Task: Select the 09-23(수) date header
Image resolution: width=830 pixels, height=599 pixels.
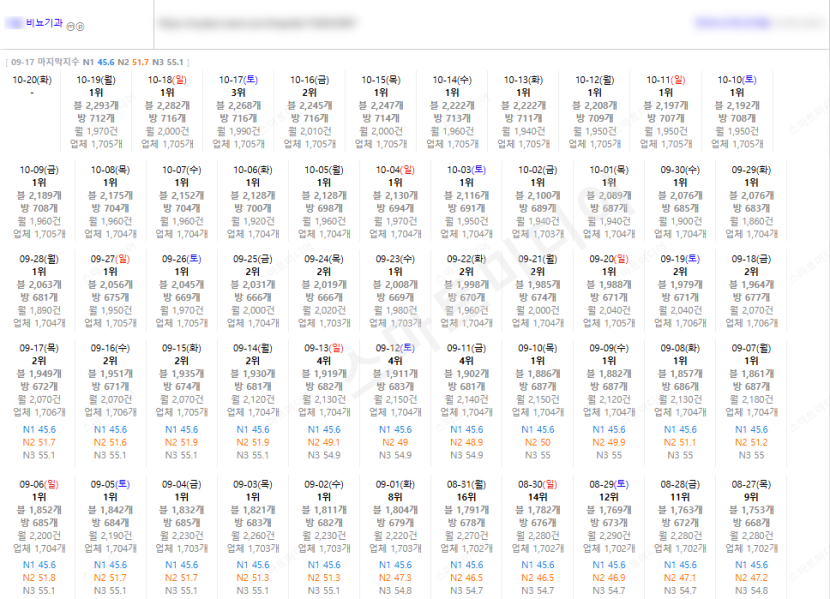Action: pos(395,259)
